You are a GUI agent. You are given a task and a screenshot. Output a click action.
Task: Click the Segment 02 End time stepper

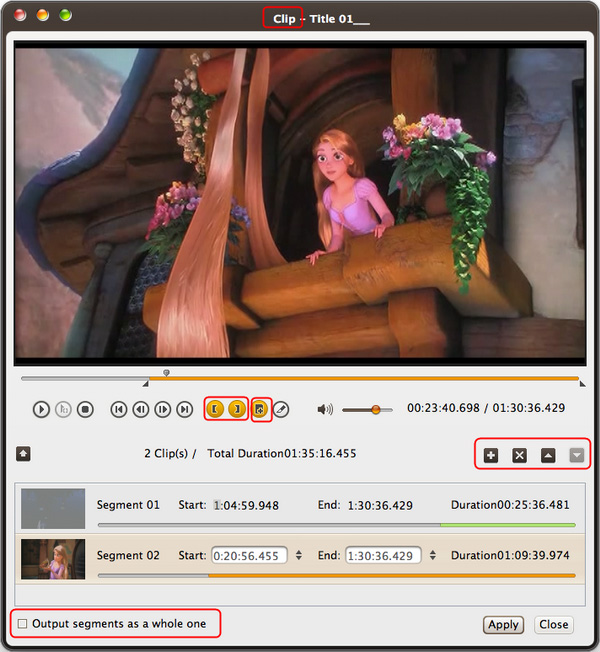pyautogui.click(x=433, y=555)
